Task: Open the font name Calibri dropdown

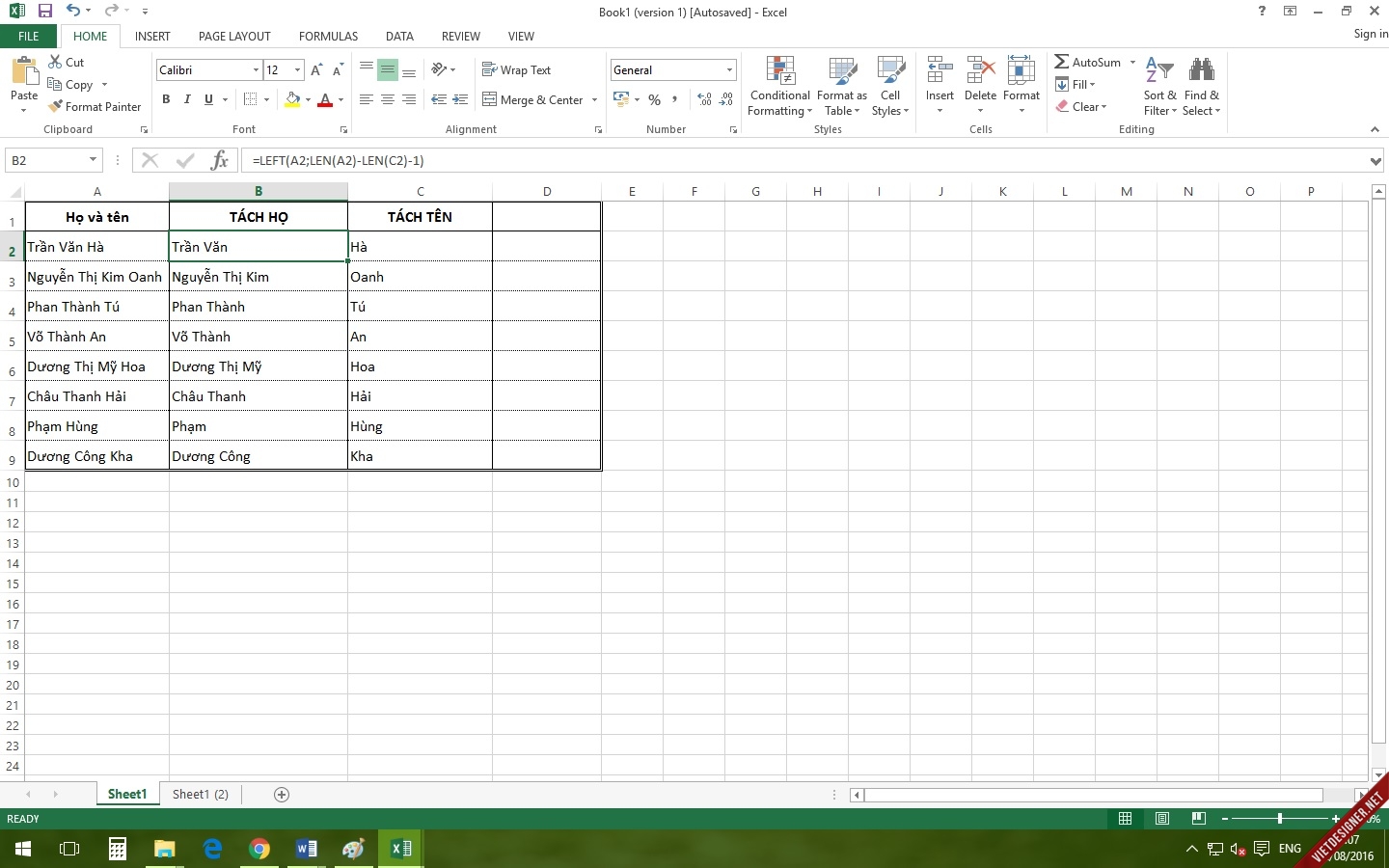Action: click(x=256, y=70)
